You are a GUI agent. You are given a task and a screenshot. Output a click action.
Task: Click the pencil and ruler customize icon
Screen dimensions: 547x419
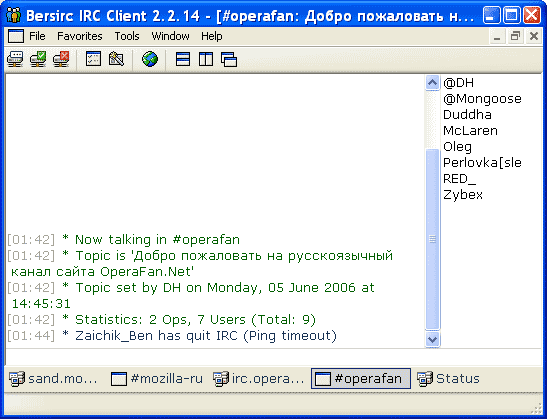click(x=117, y=59)
